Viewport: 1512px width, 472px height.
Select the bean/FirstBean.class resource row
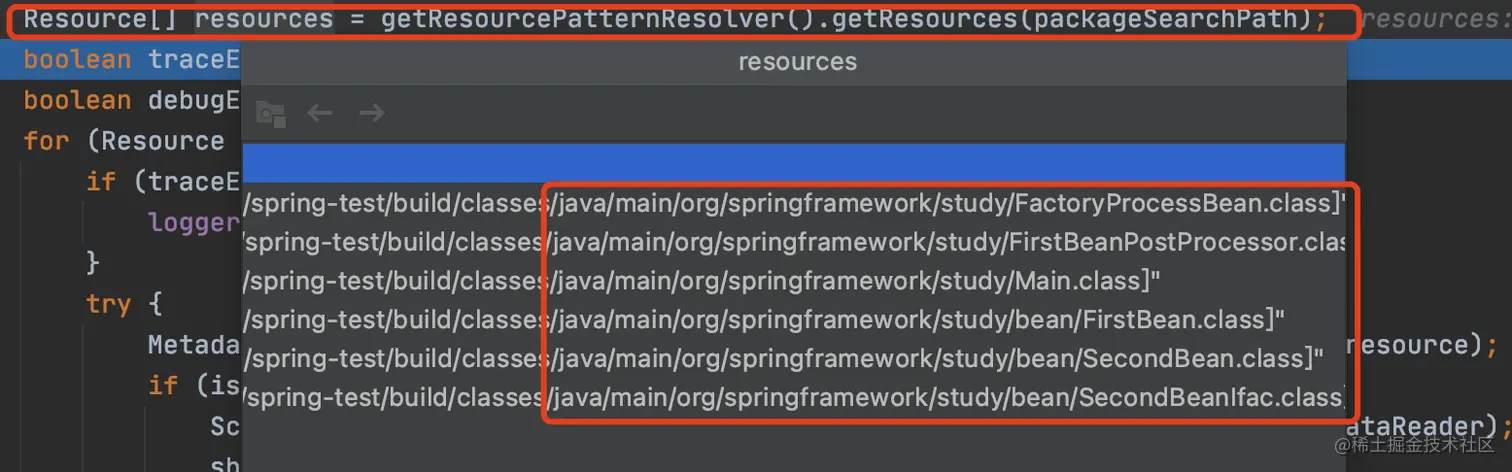pyautogui.click(x=794, y=320)
